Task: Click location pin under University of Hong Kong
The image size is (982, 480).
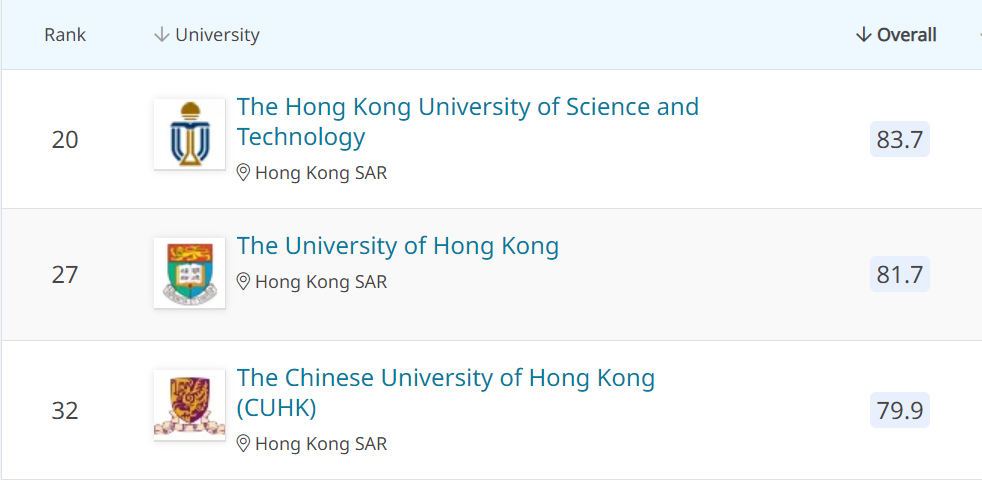Action: point(243,282)
